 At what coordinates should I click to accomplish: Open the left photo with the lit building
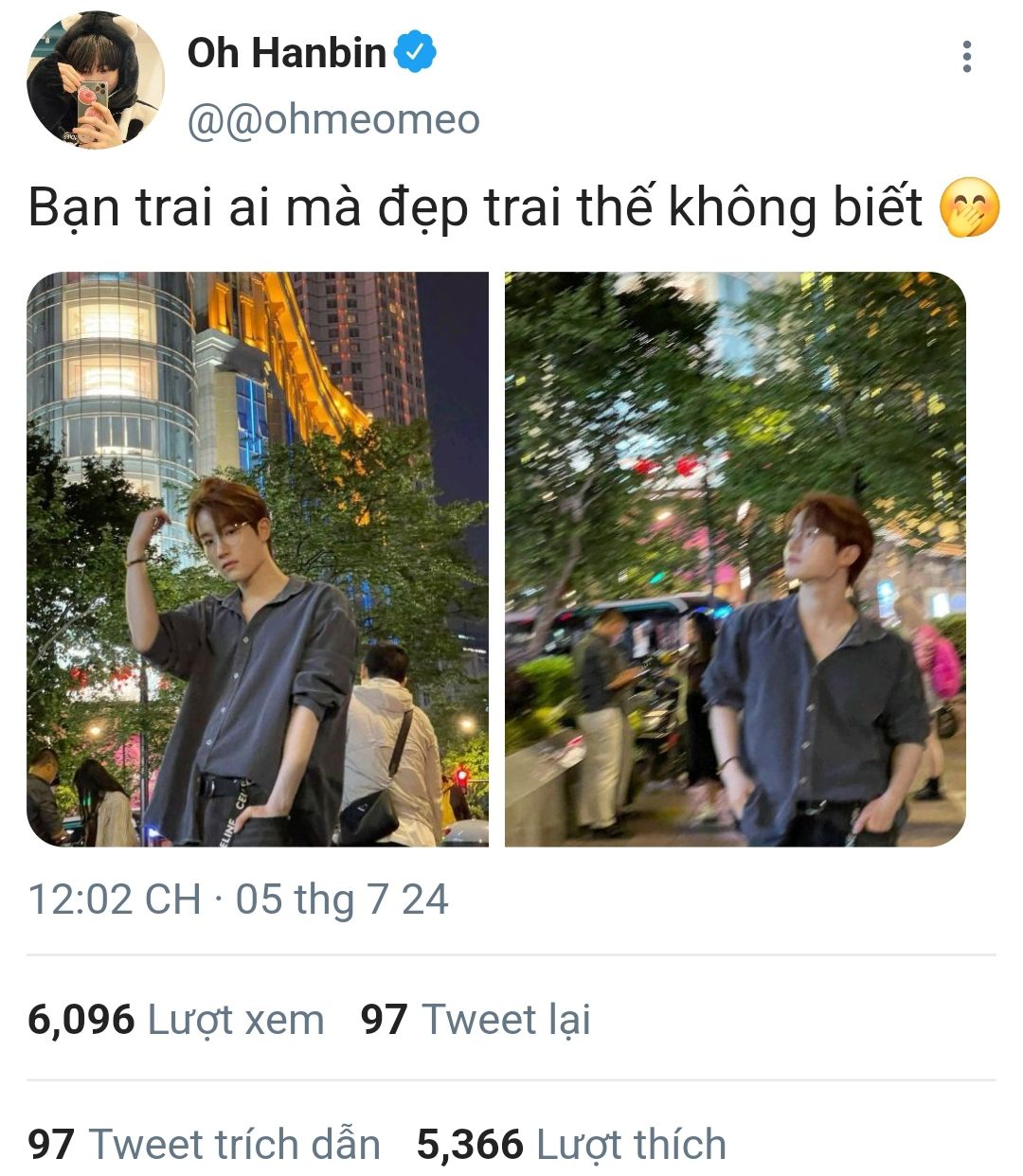coord(258,560)
